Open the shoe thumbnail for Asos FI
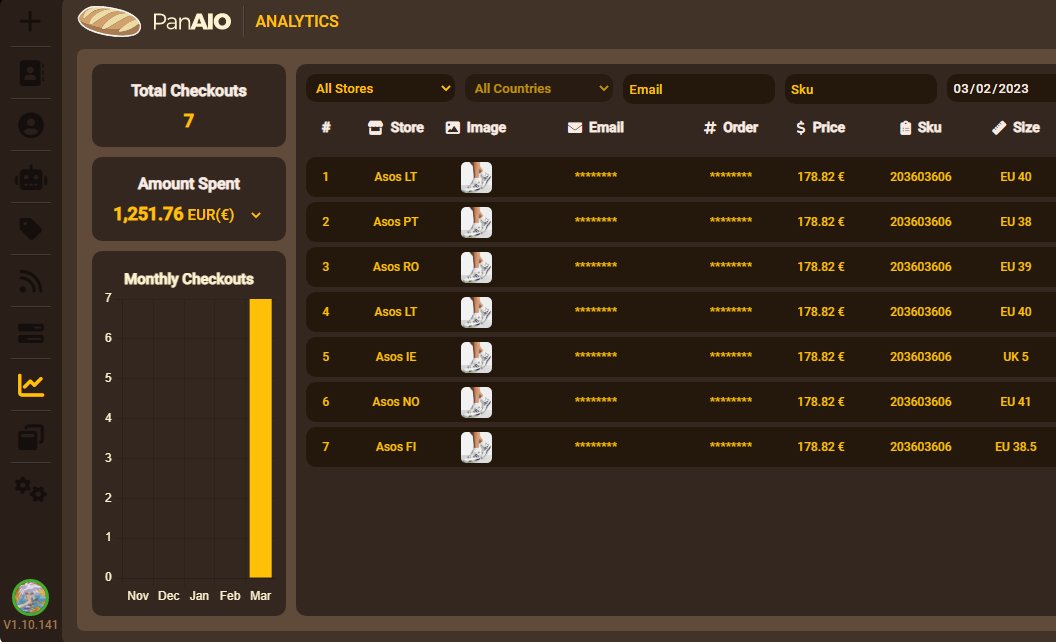The image size is (1056, 642). coord(476,447)
